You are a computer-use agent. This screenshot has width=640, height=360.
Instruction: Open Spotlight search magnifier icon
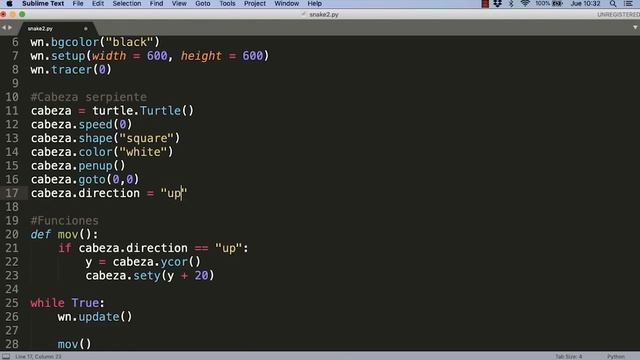613,4
